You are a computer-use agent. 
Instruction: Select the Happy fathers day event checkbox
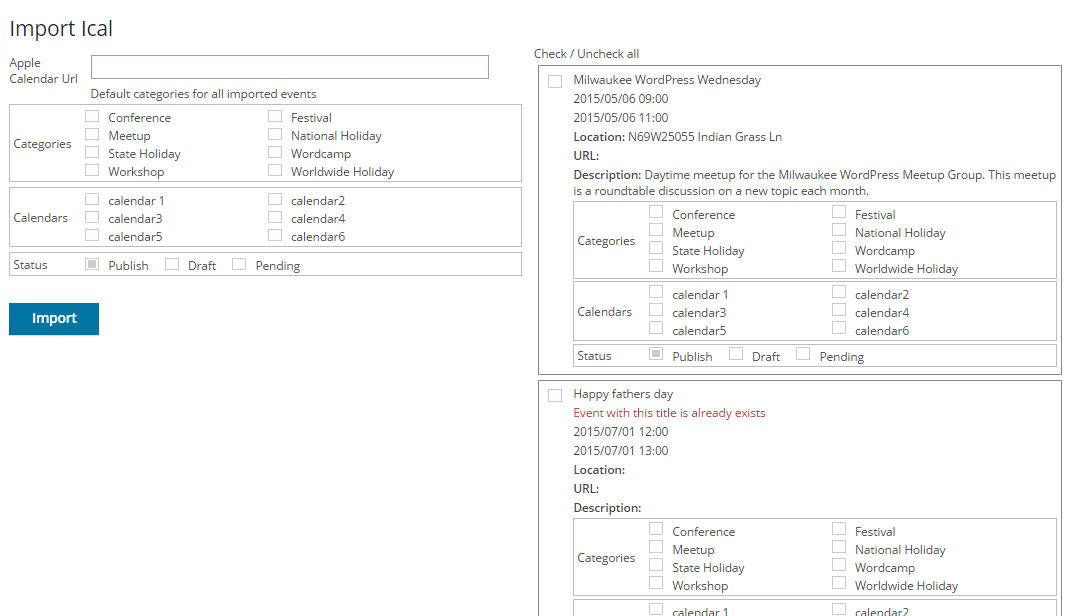pyautogui.click(x=555, y=396)
